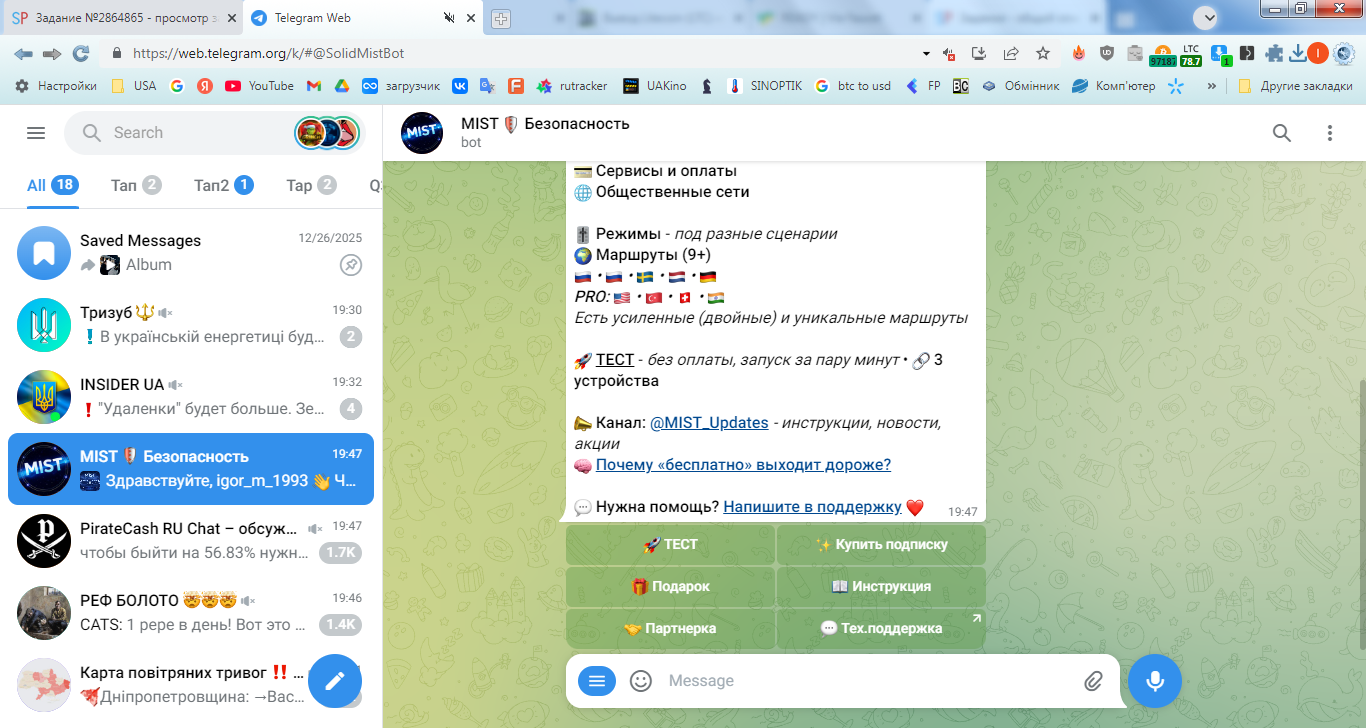Open the bot commands menu button
Image resolution: width=1366 pixels, height=728 pixels.
pyautogui.click(x=597, y=681)
